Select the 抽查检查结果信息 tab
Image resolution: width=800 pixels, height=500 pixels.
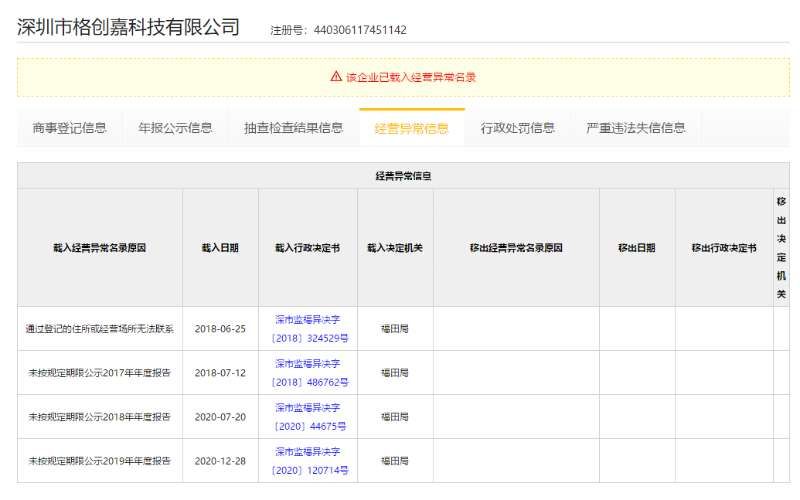pyautogui.click(x=293, y=128)
